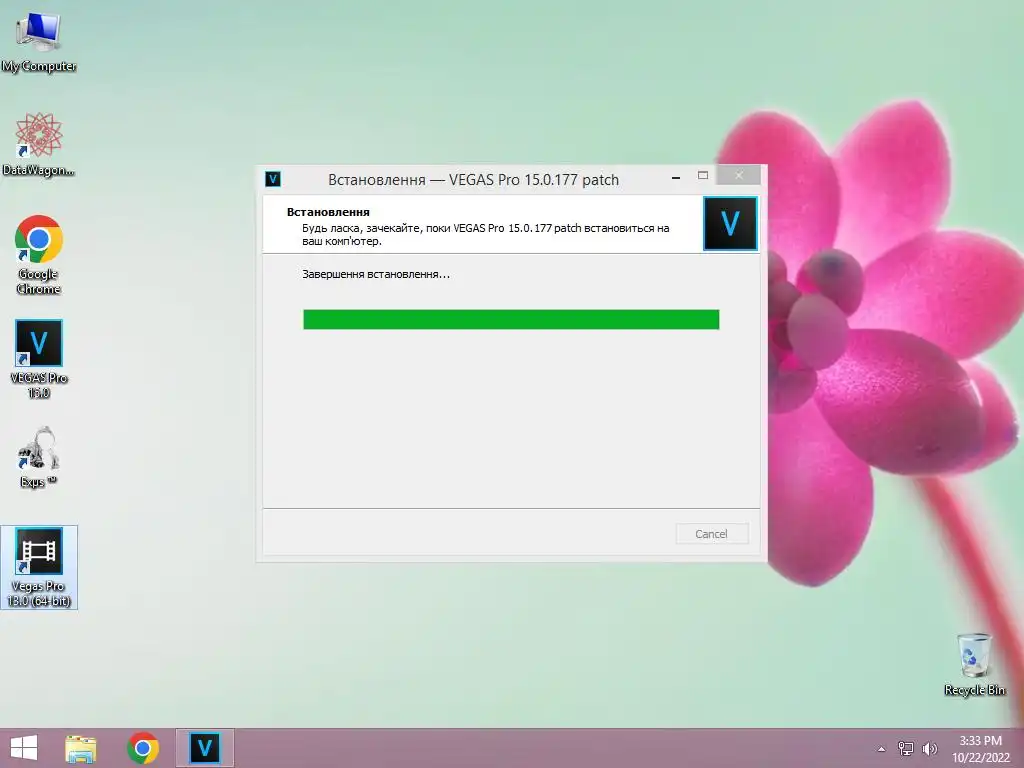Screen dimensions: 1024x768
Task: Maximize the VEGAS Pro patch installer window
Action: (x=703, y=176)
